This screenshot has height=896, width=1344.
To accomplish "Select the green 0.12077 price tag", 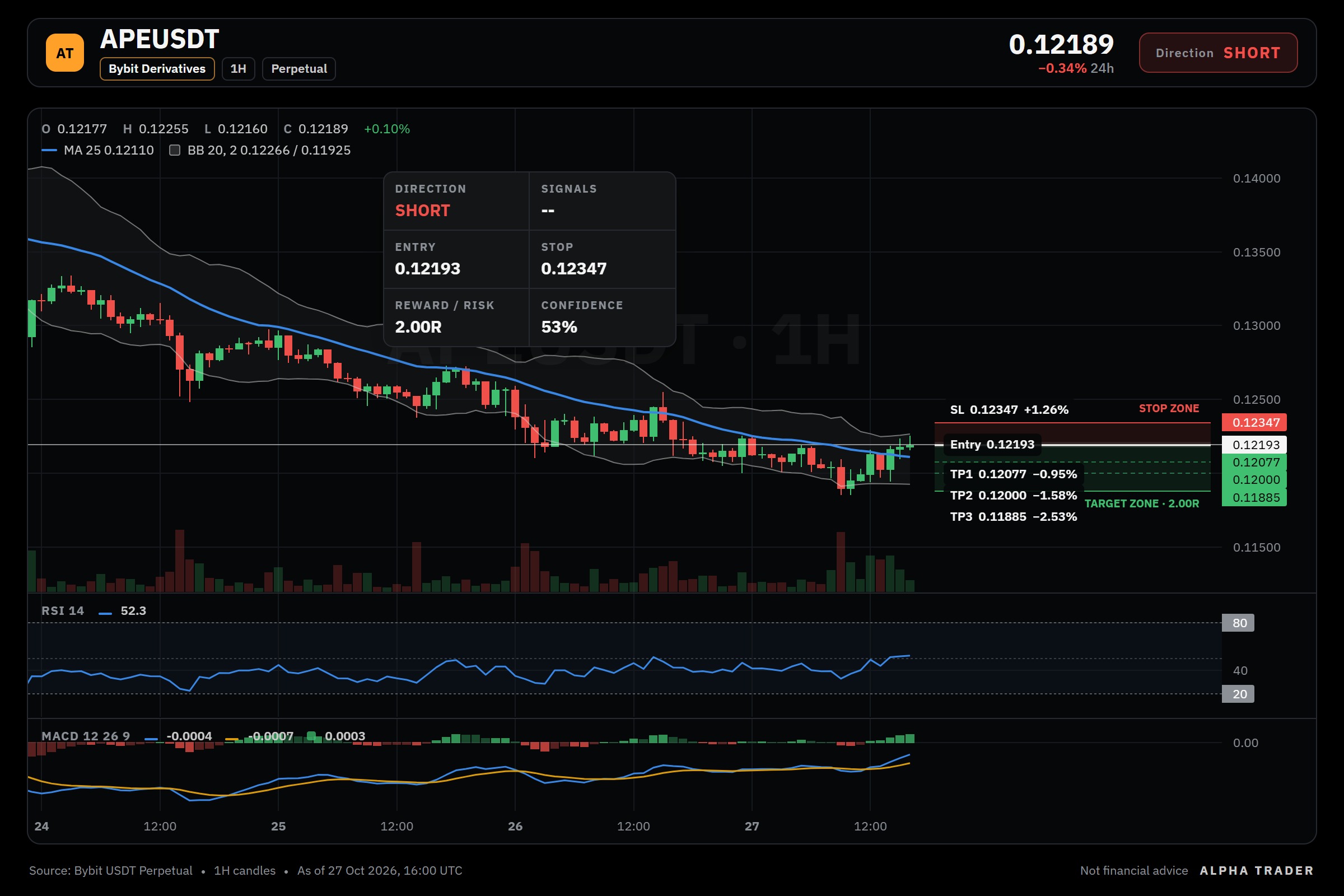I will (x=1254, y=463).
